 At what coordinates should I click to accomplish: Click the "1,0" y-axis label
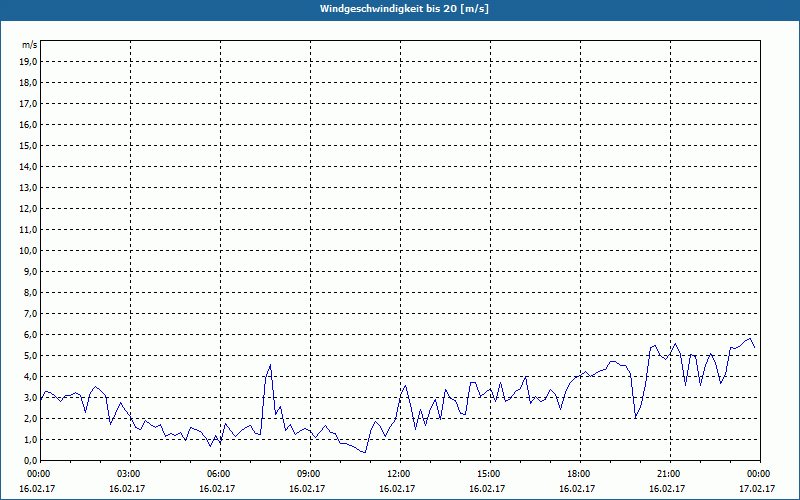tap(31, 439)
